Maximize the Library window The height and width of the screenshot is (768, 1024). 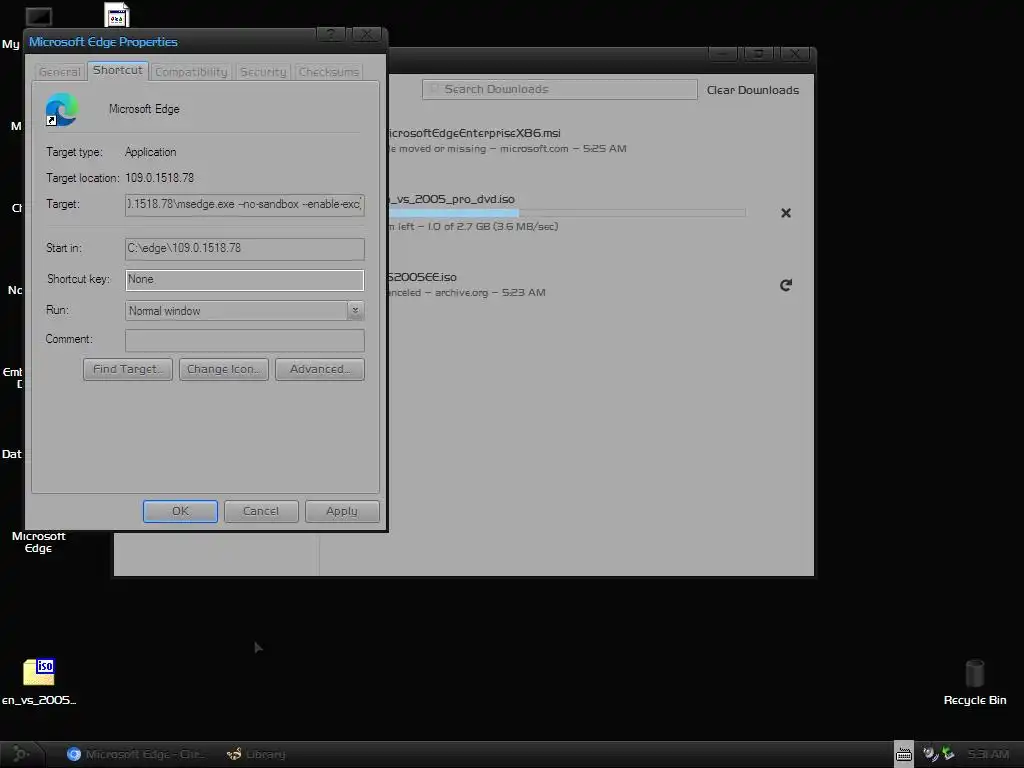pyautogui.click(x=759, y=54)
